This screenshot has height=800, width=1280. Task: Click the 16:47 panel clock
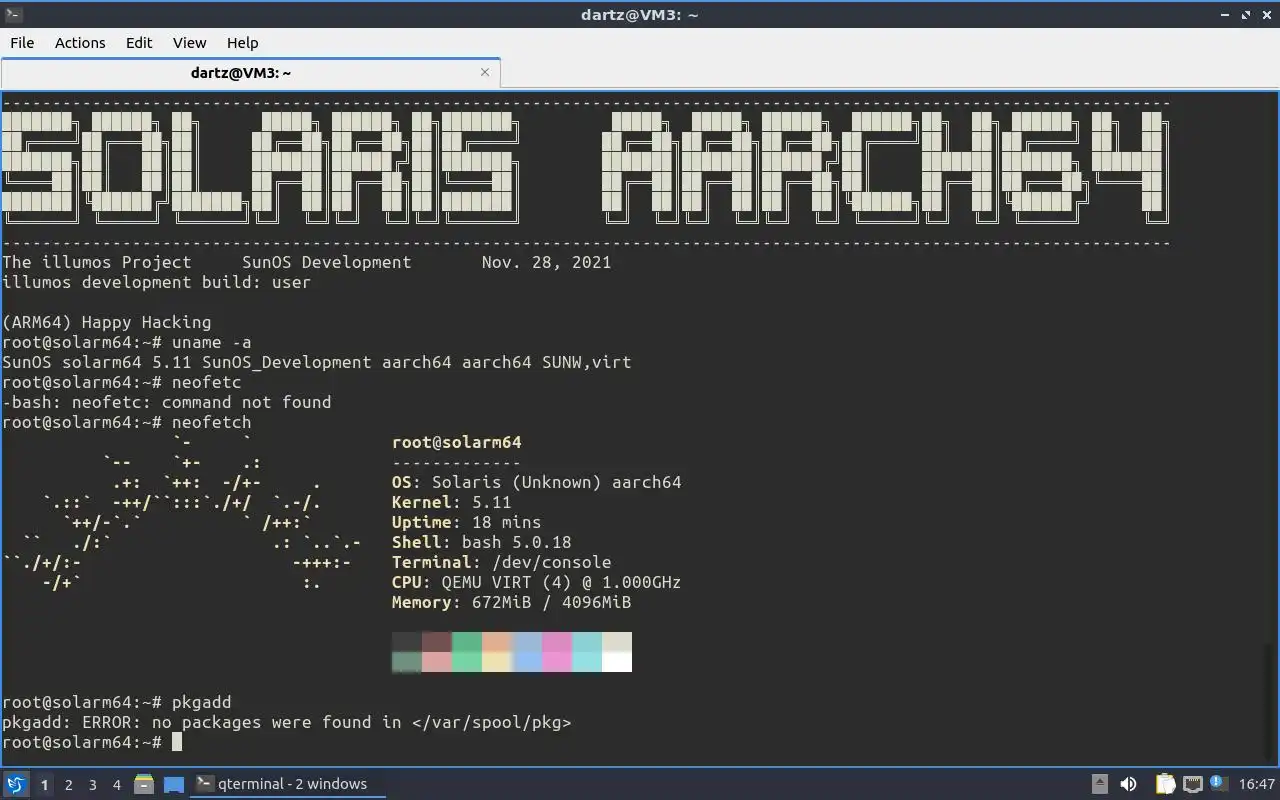tap(1257, 784)
